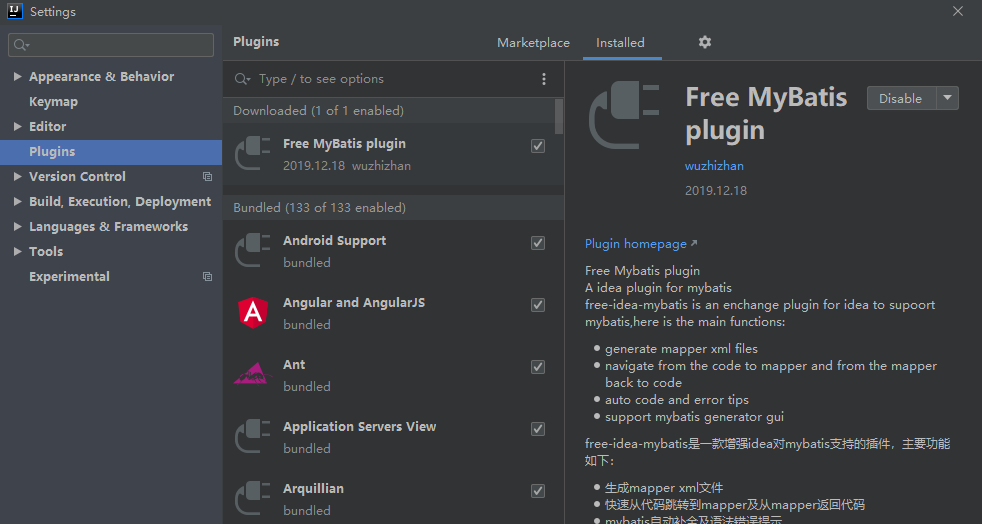Expand the Appearance & Behavior tree node

(17, 76)
